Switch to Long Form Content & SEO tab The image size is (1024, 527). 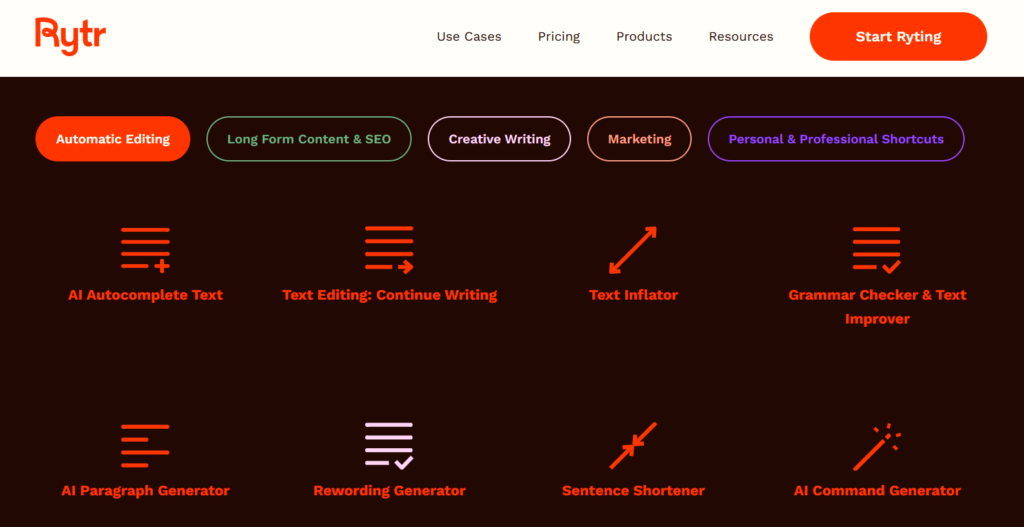tap(309, 138)
